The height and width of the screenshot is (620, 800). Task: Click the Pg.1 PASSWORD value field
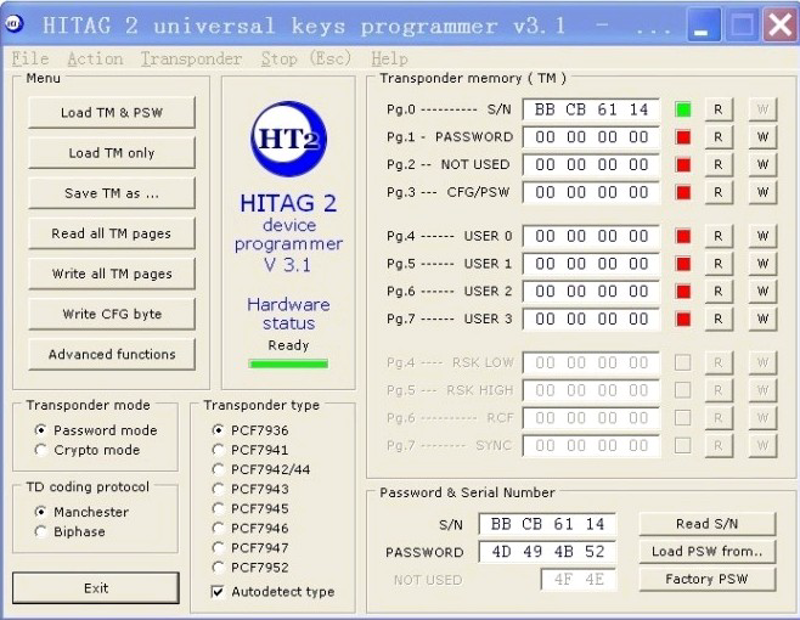point(591,137)
